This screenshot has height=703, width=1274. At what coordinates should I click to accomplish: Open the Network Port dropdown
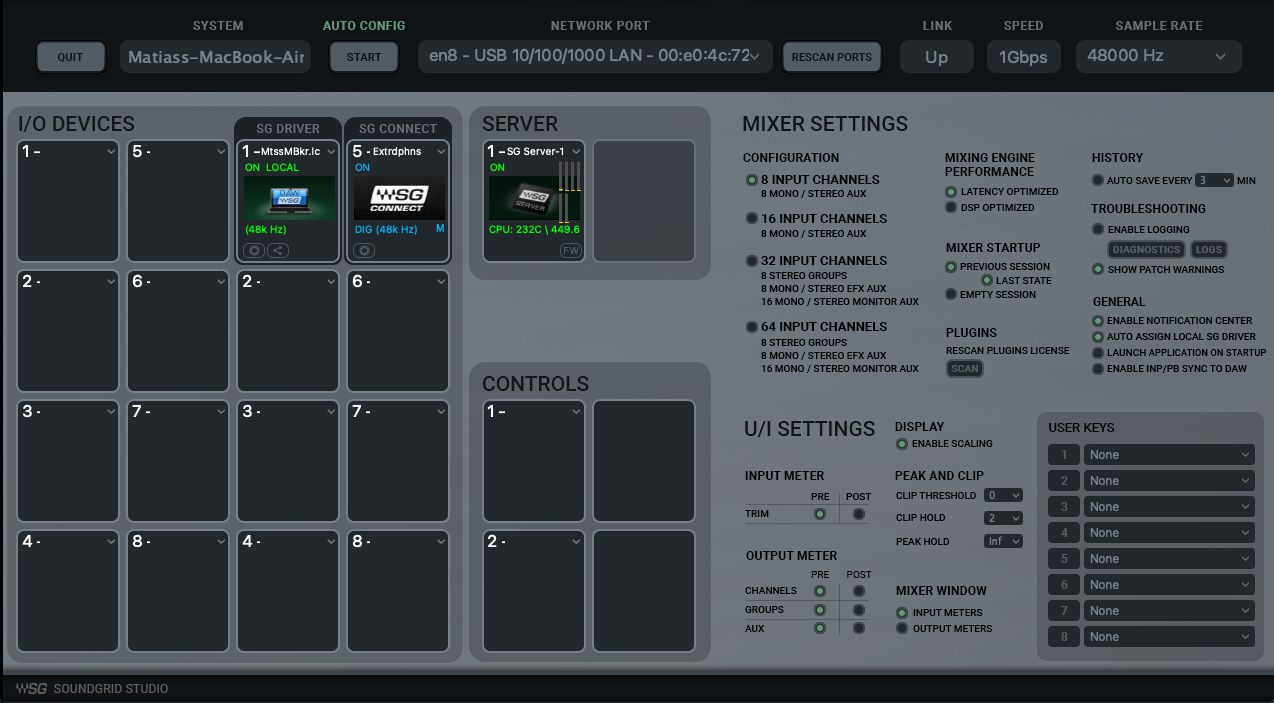pos(595,56)
